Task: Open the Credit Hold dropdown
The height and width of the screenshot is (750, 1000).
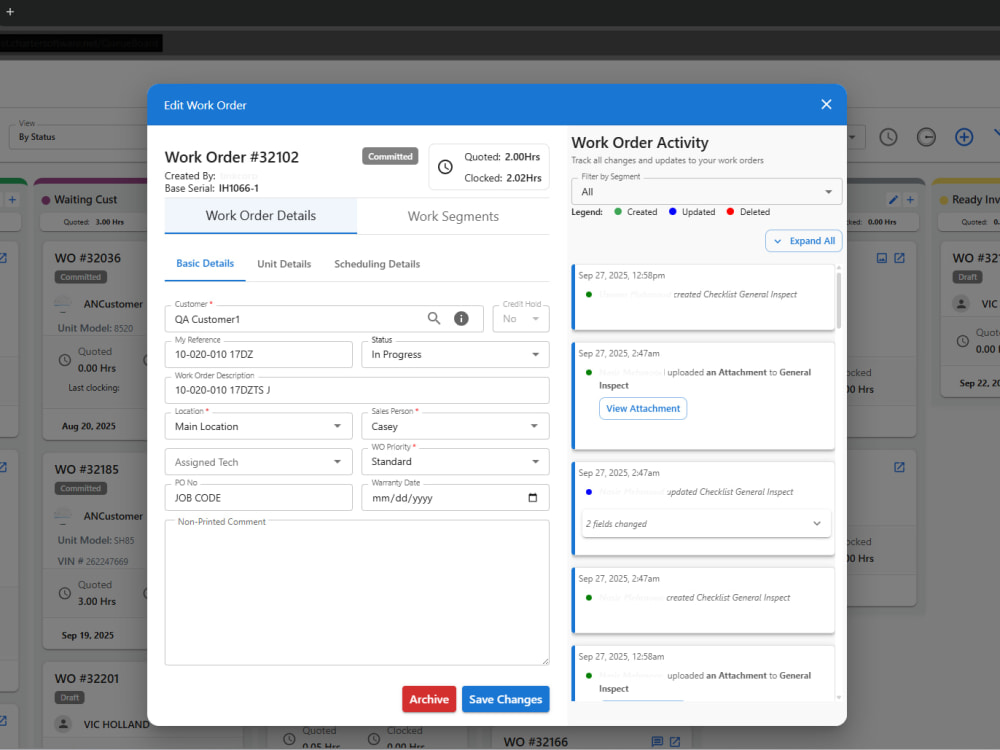Action: click(x=521, y=318)
